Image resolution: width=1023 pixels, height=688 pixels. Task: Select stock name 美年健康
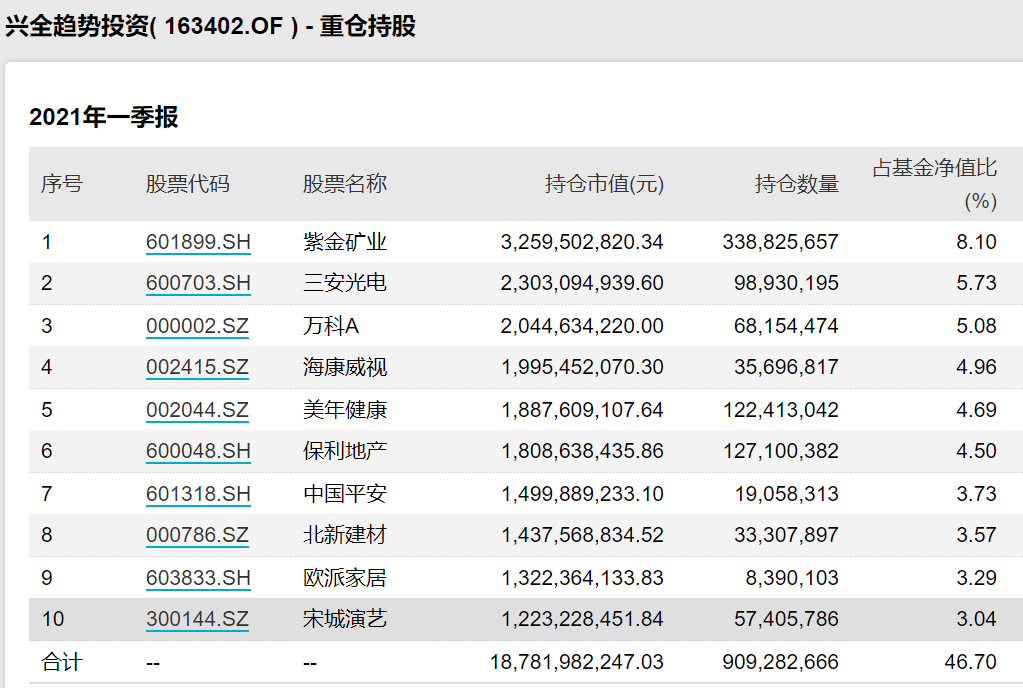click(344, 410)
